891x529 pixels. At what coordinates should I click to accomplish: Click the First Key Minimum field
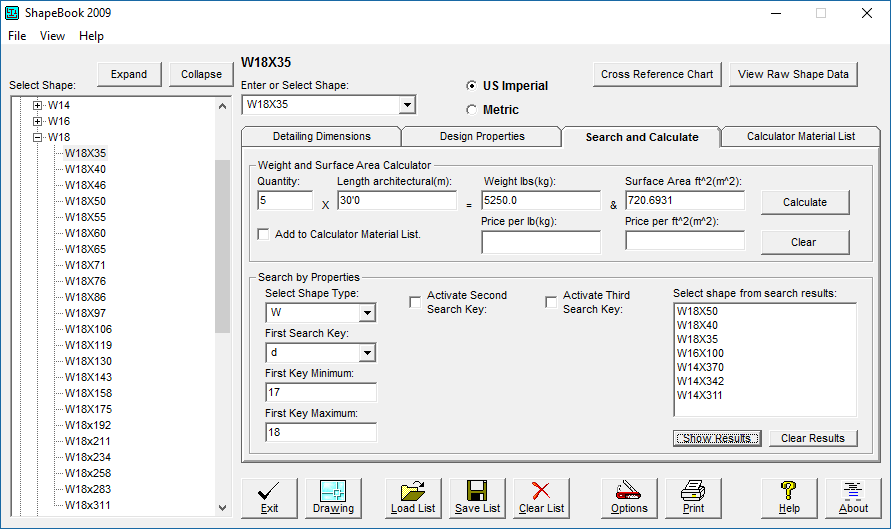tap(321, 393)
